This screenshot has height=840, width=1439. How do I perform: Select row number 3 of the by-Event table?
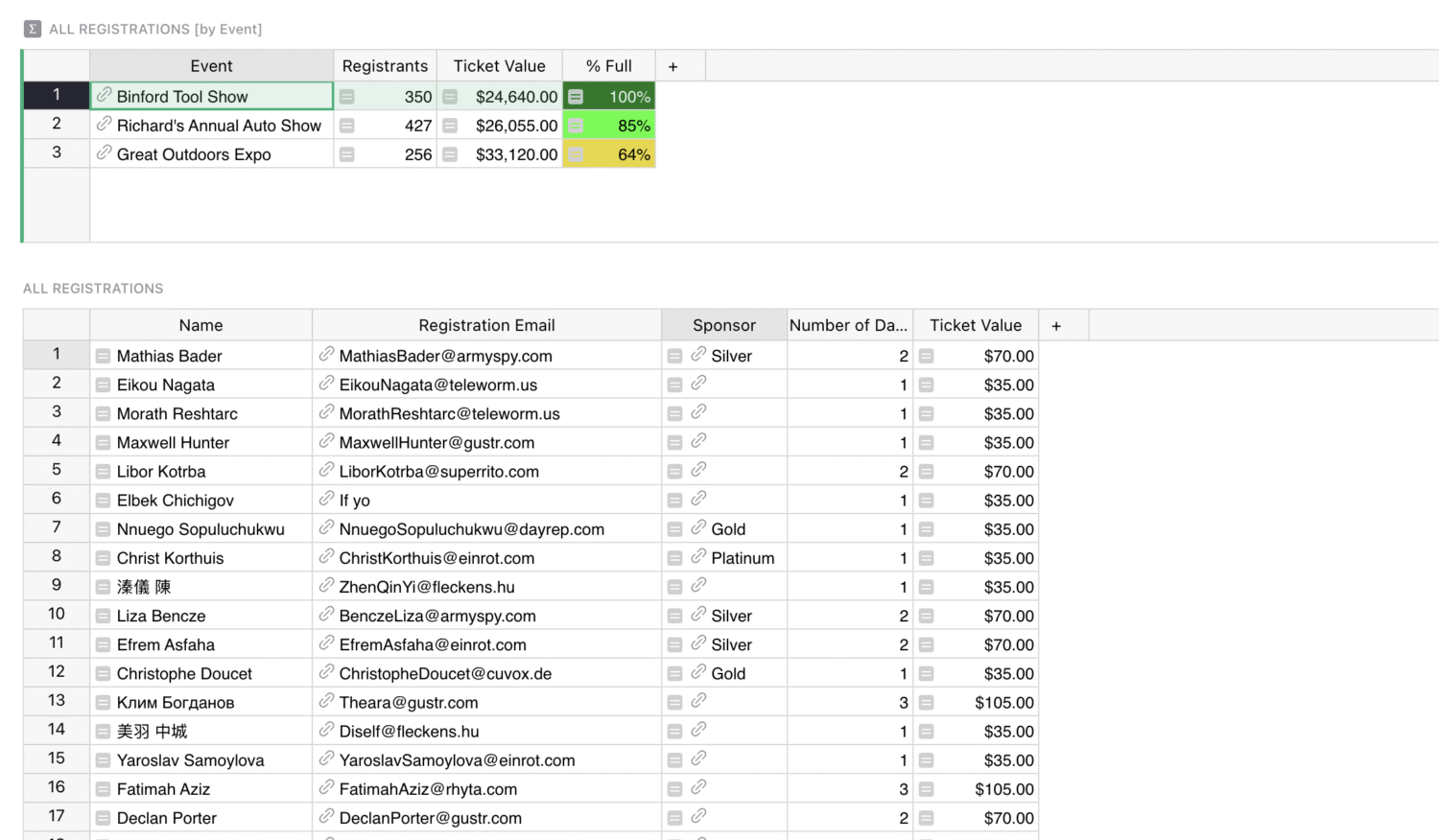(57, 152)
